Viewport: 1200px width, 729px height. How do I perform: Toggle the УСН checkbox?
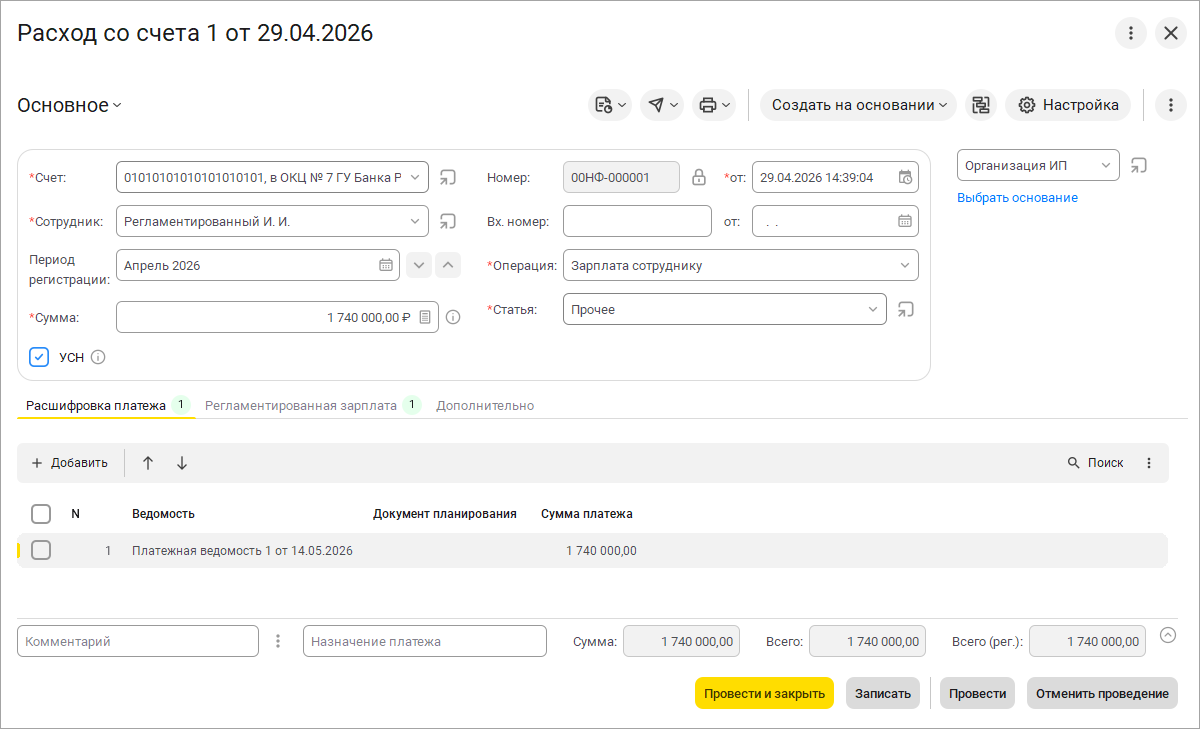[x=39, y=357]
